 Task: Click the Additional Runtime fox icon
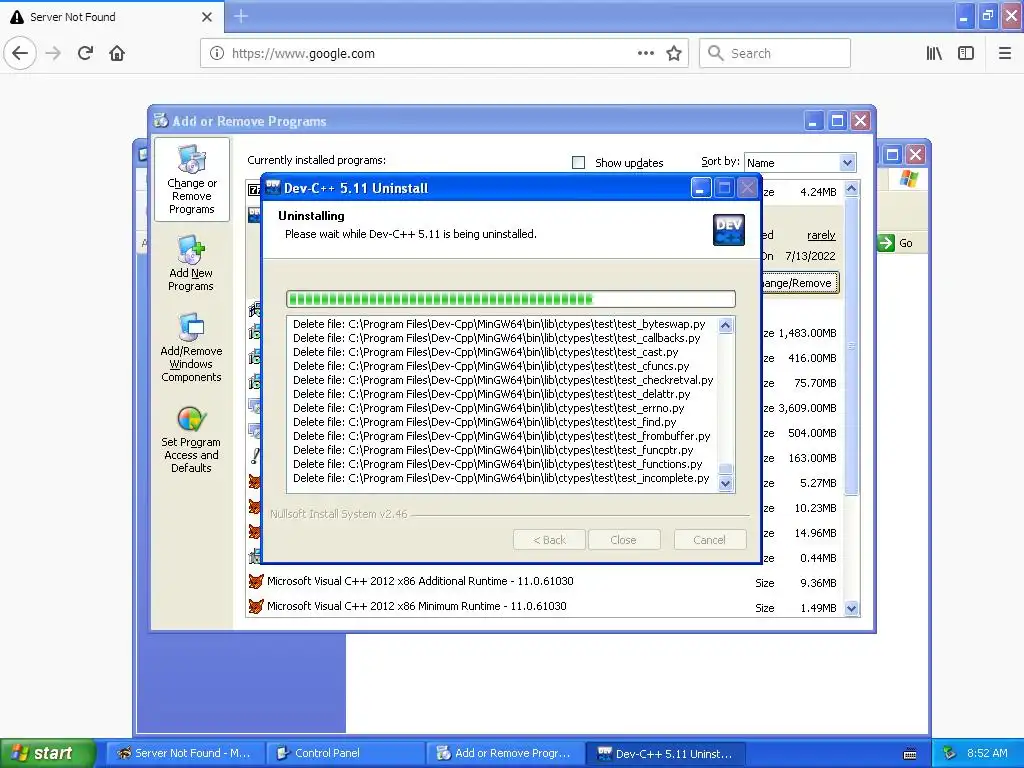255,581
